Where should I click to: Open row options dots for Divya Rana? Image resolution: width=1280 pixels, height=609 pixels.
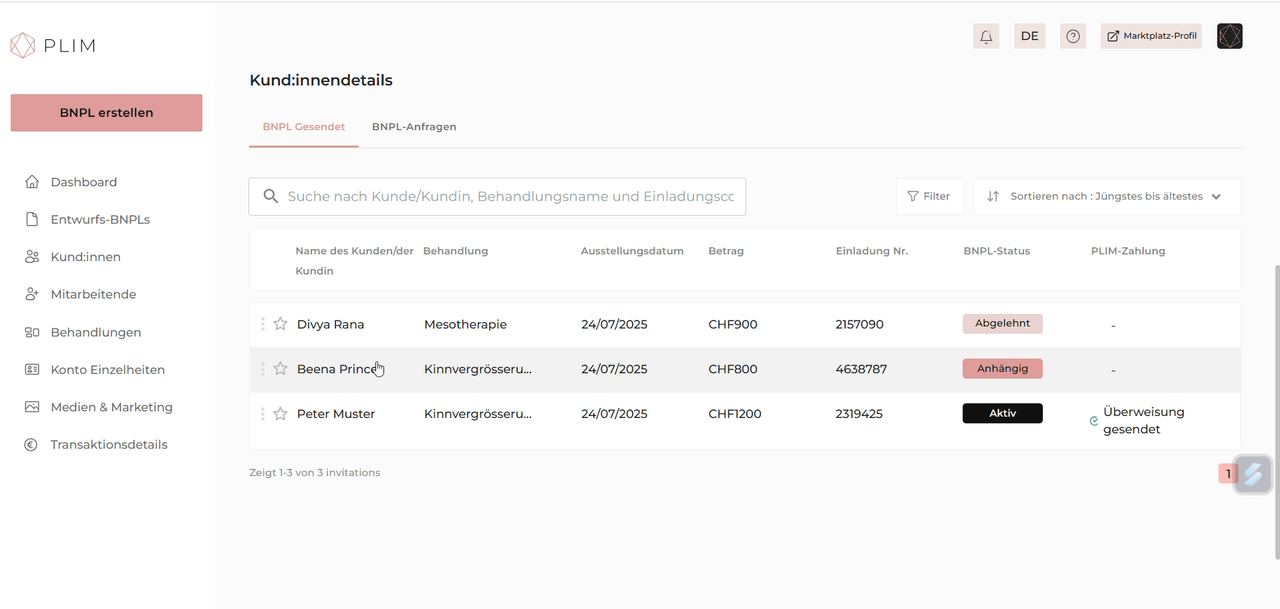pos(263,324)
